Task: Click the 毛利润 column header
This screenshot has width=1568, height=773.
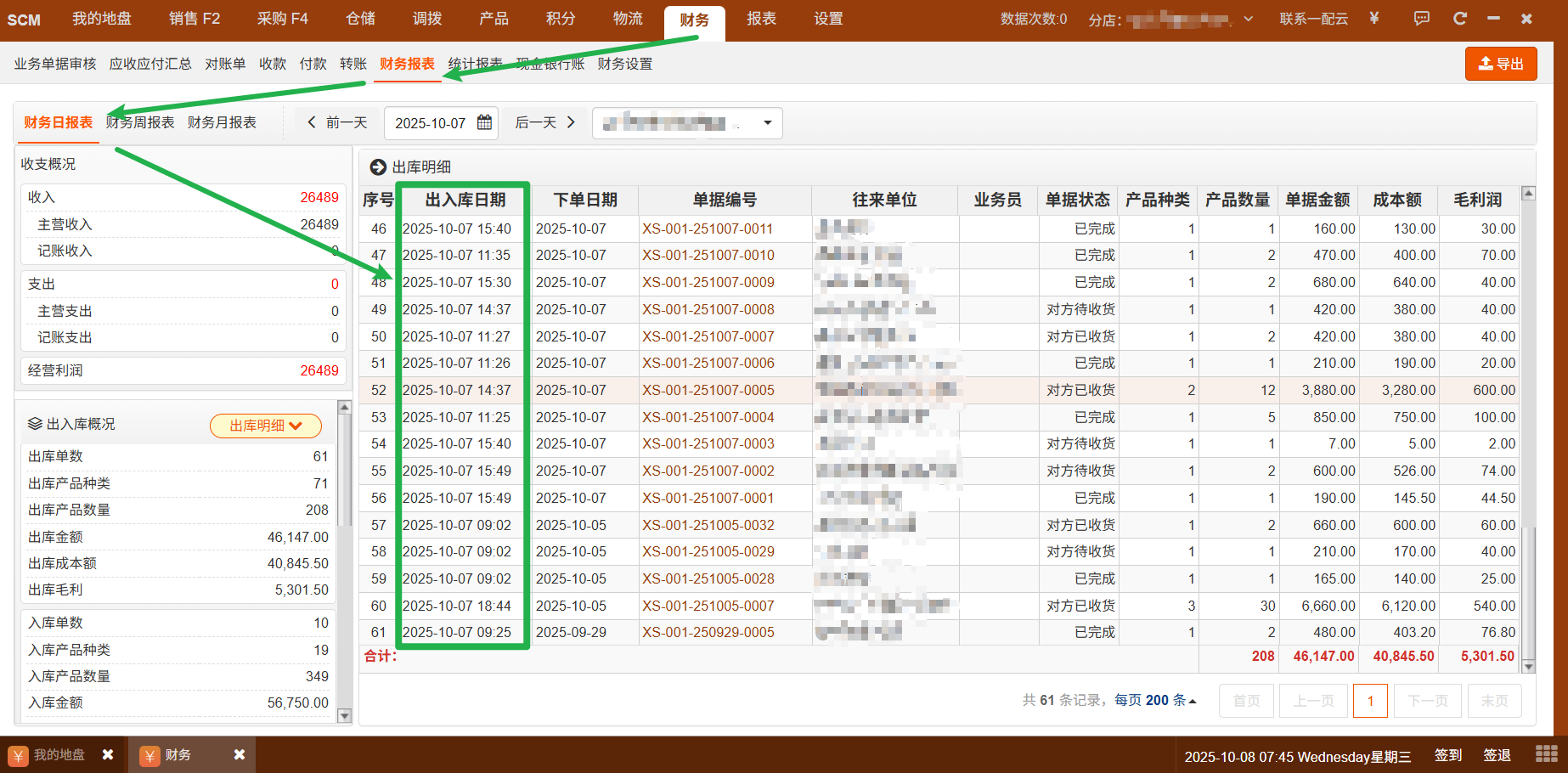Action: point(1477,200)
